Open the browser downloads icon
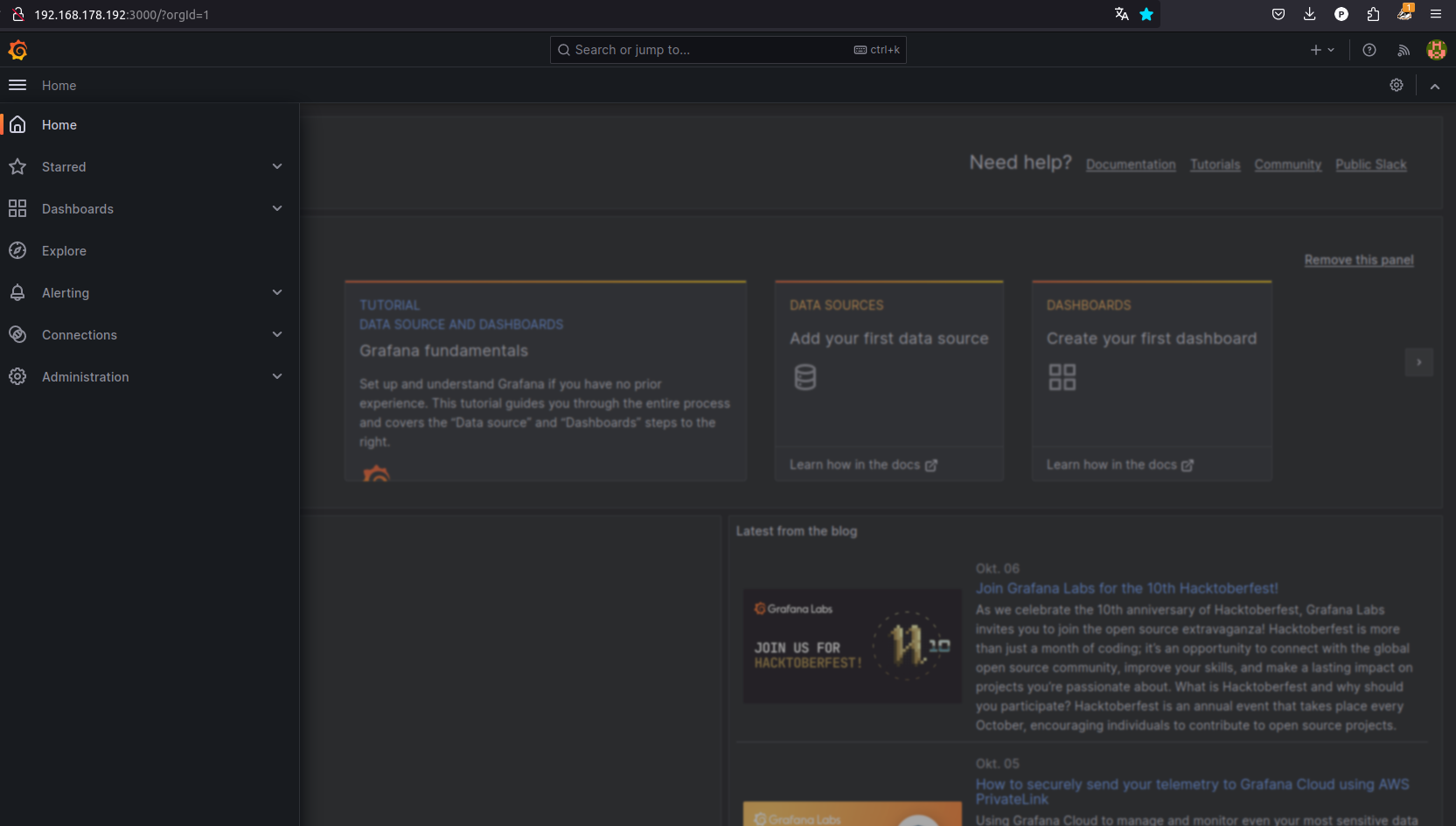 coord(1309,14)
